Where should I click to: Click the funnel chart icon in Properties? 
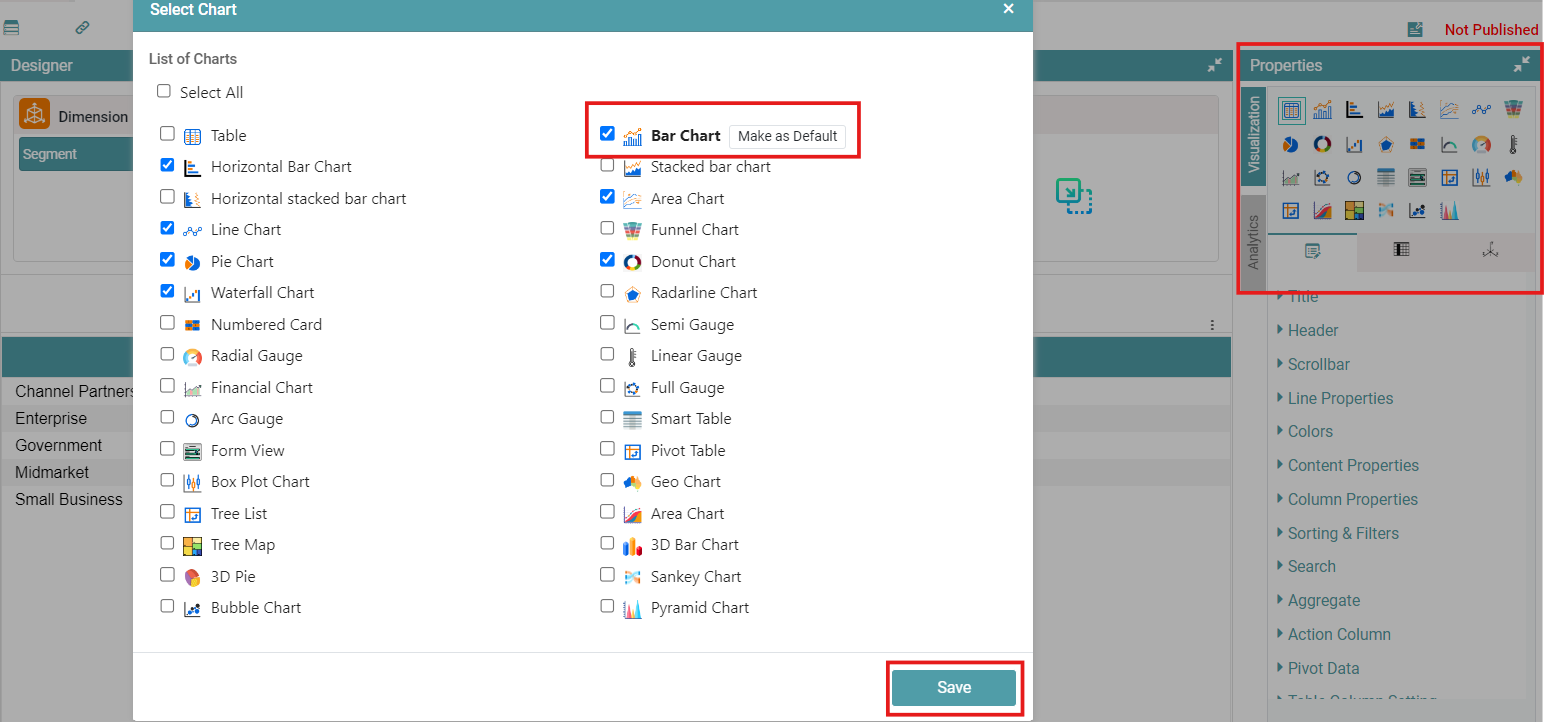point(1514,110)
